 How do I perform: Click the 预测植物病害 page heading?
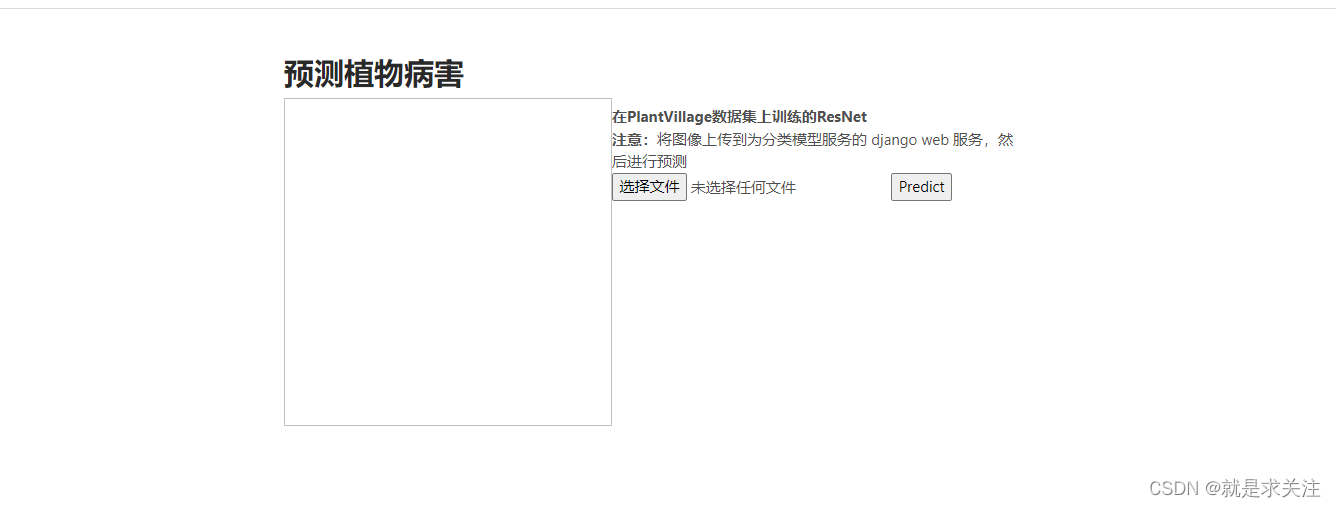tap(374, 74)
